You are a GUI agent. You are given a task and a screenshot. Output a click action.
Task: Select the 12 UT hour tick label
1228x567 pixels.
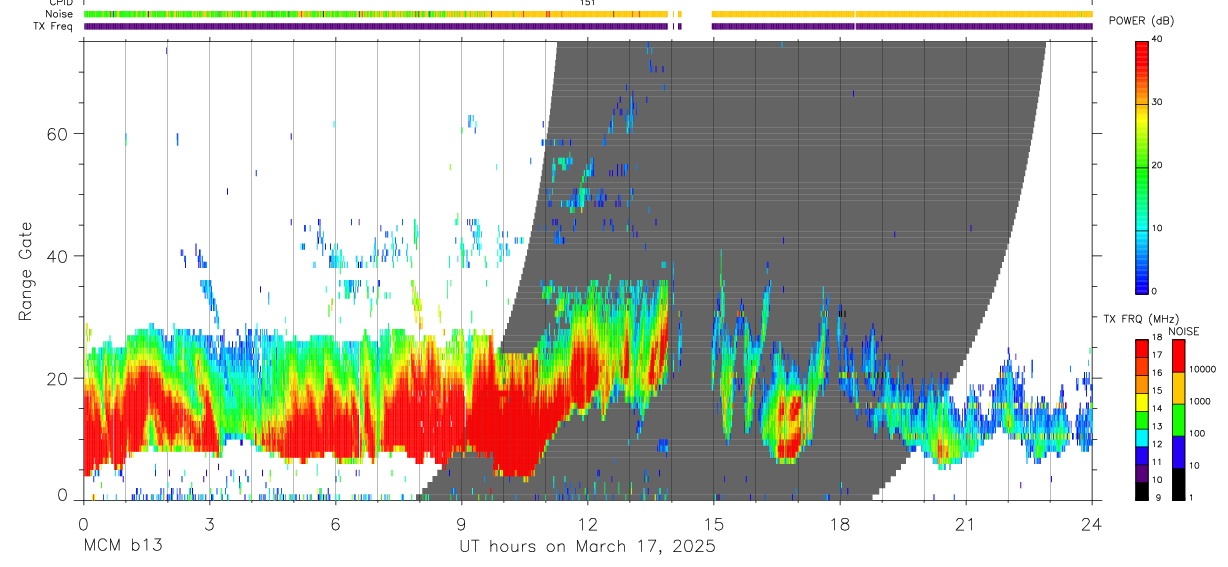[x=587, y=523]
